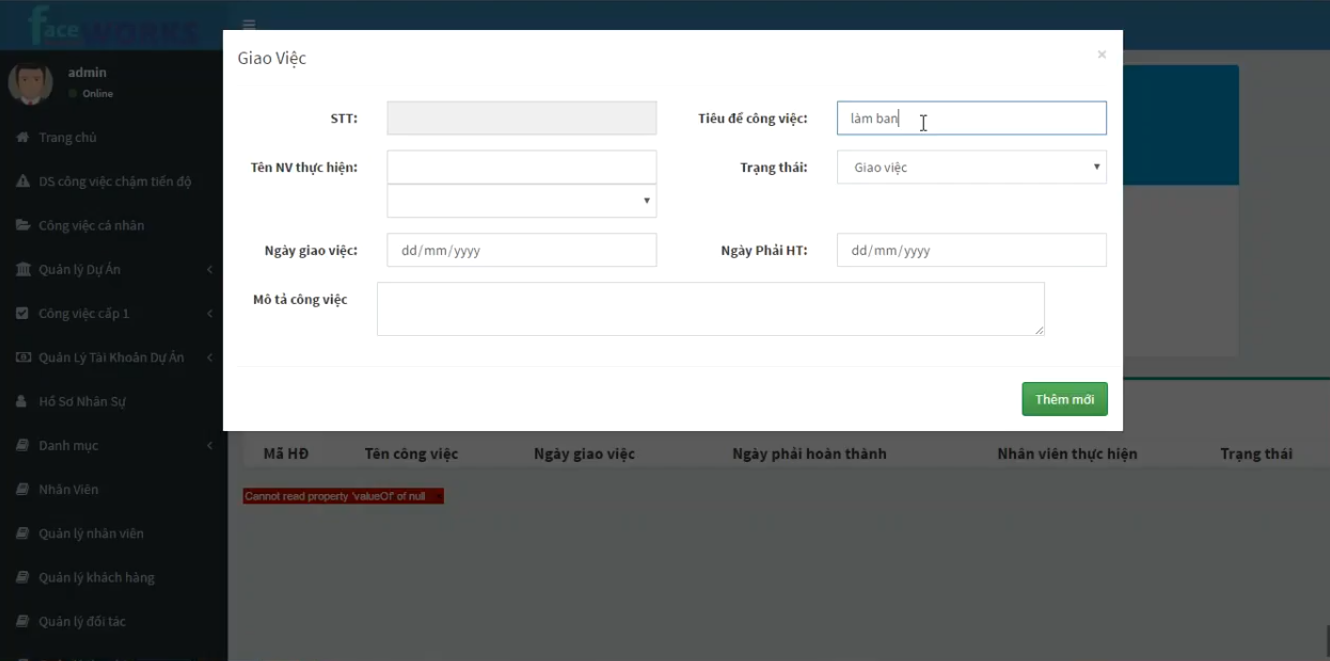
Task: Click warning icon for DS công việc chậm tiến độ
Action: [x=22, y=182]
